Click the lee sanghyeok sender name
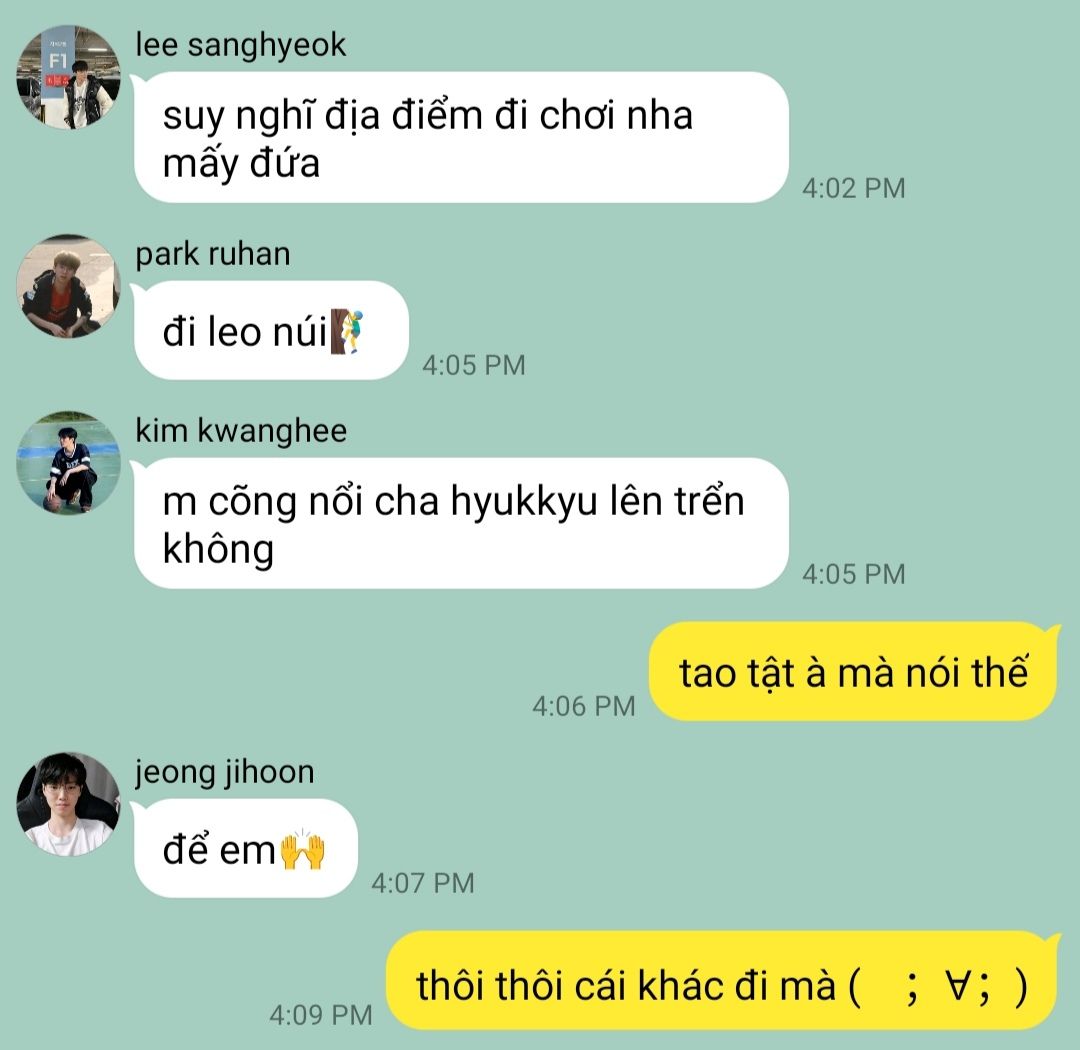This screenshot has width=1080, height=1050. click(x=240, y=45)
